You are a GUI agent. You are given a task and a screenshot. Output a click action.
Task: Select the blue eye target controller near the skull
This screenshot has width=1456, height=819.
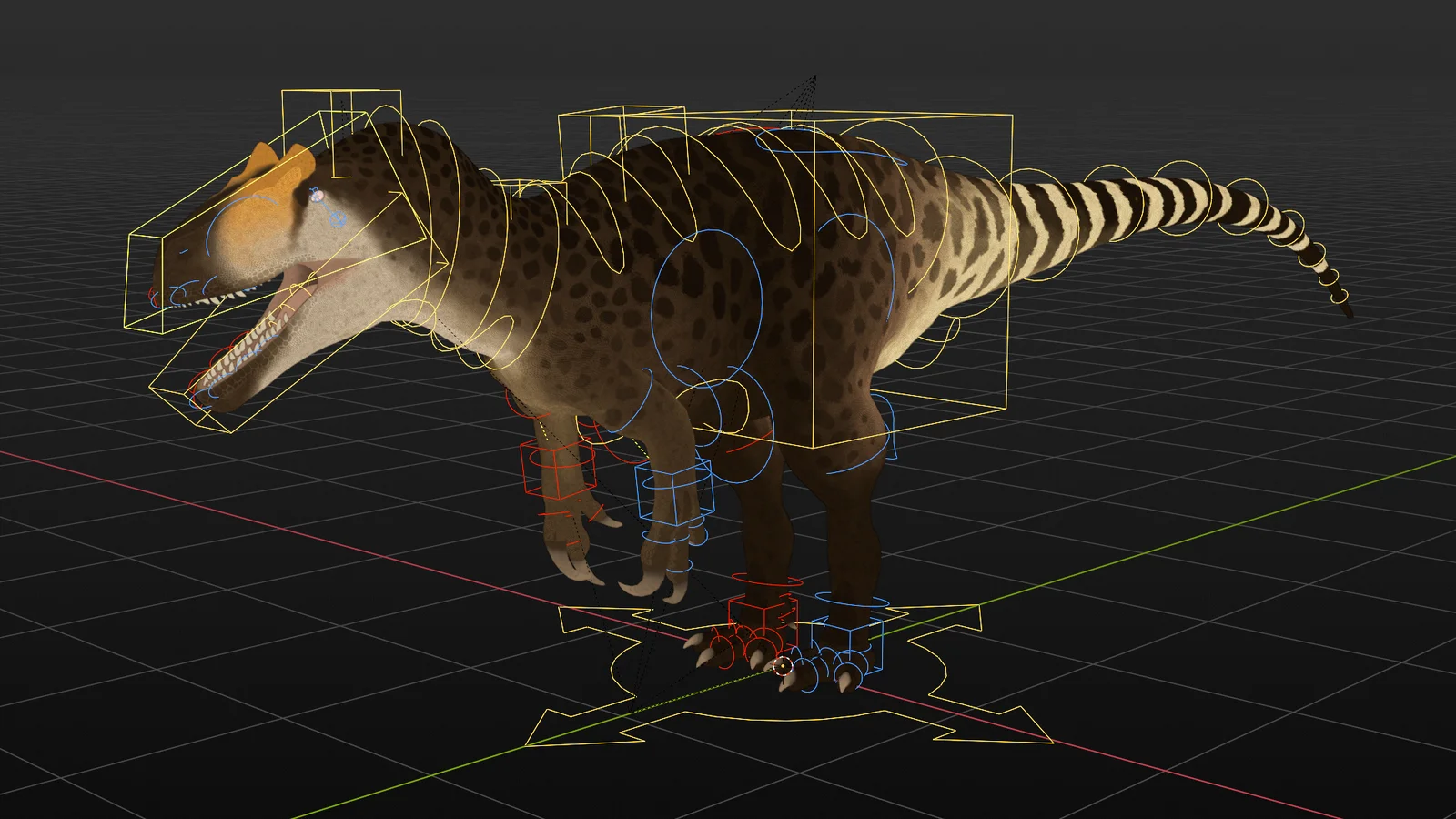(x=339, y=219)
